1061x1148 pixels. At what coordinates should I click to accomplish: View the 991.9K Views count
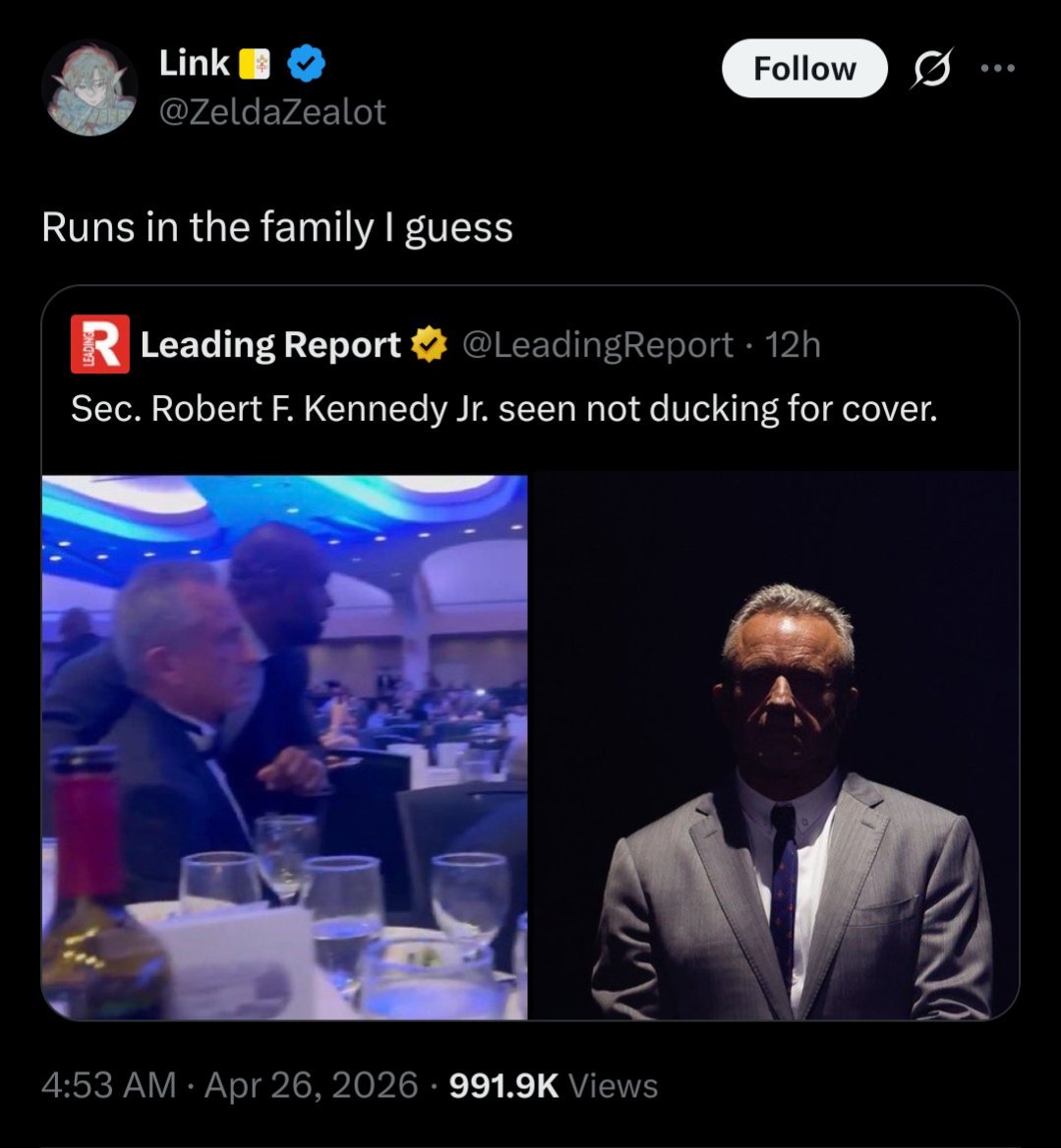pyautogui.click(x=553, y=1085)
